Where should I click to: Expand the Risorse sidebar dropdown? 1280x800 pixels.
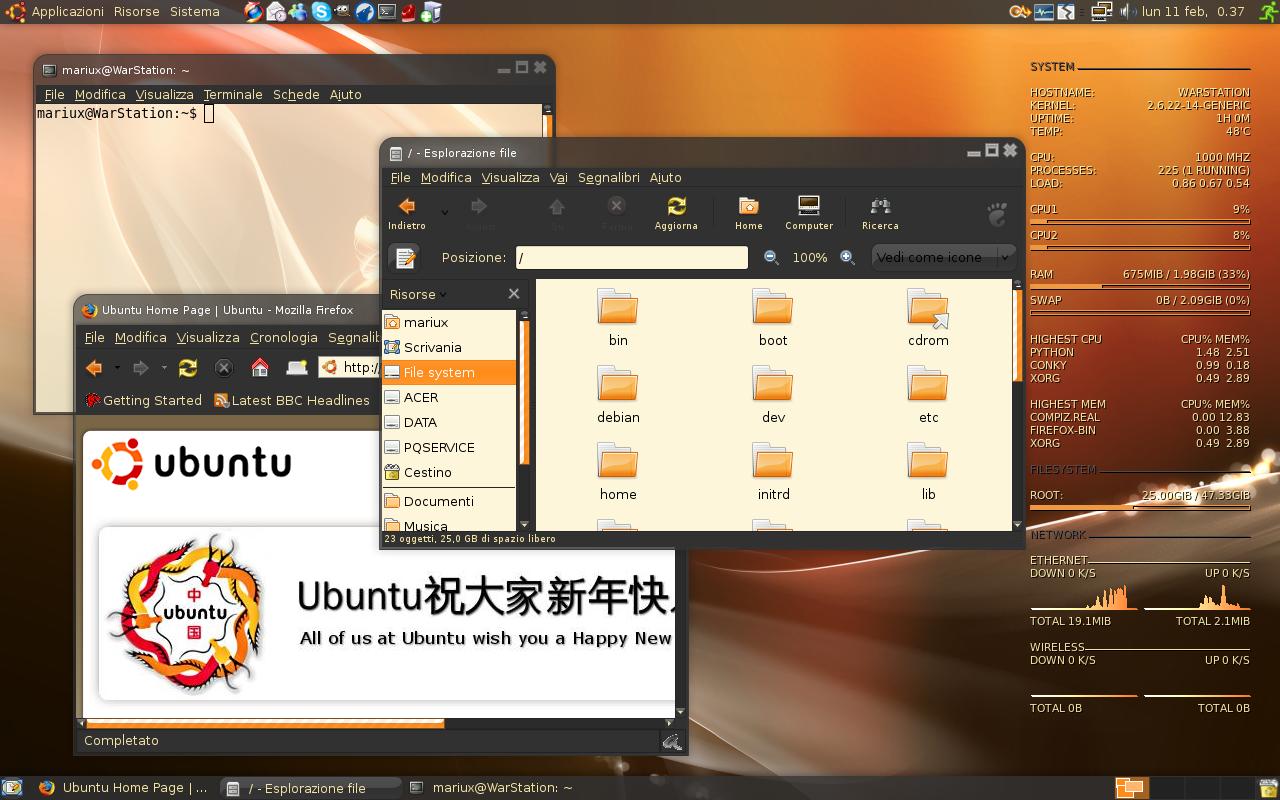tap(419, 294)
